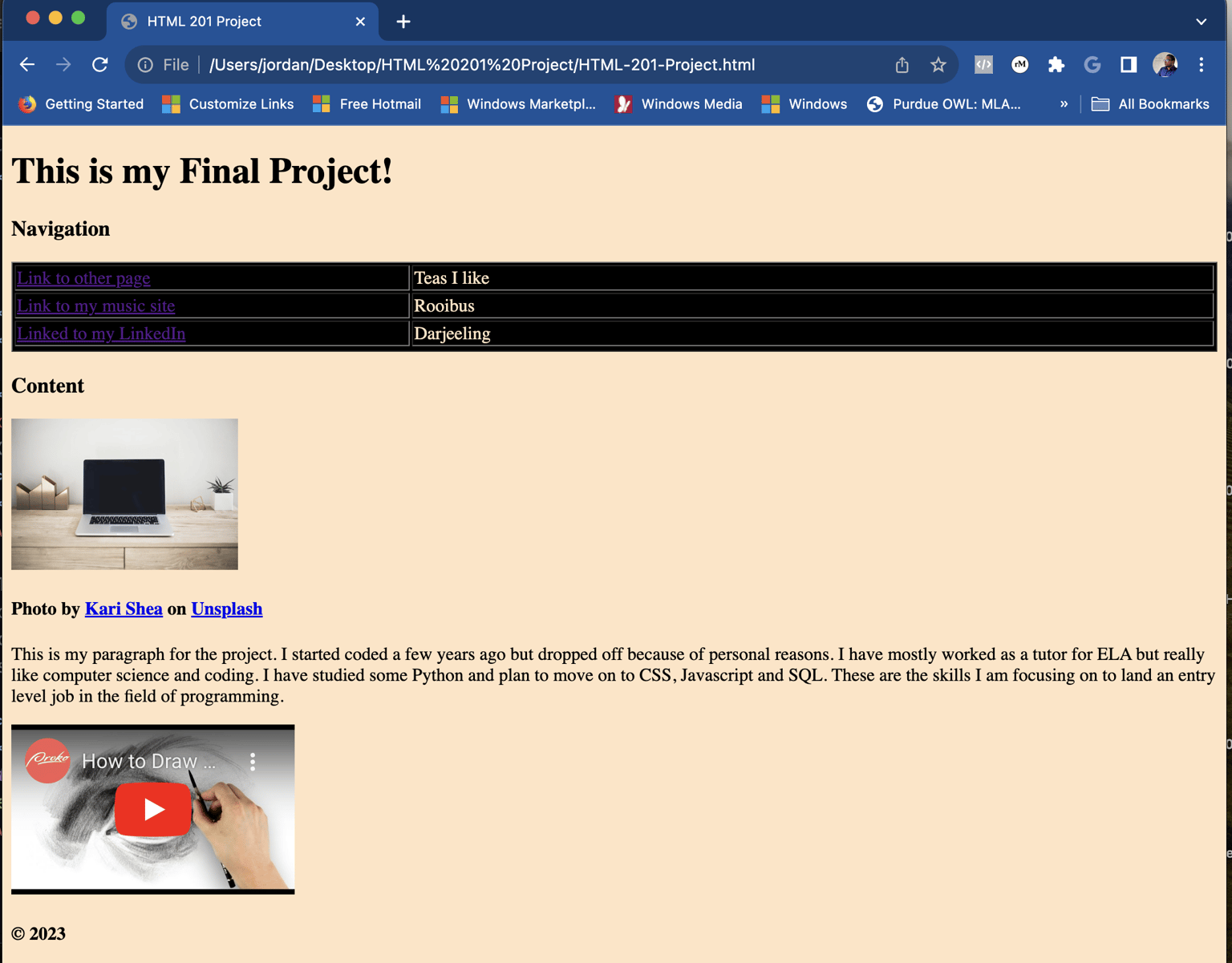Image resolution: width=1232 pixels, height=963 pixels.
Task: Follow the 'Linked to my LinkedIn' link
Action: click(x=101, y=334)
